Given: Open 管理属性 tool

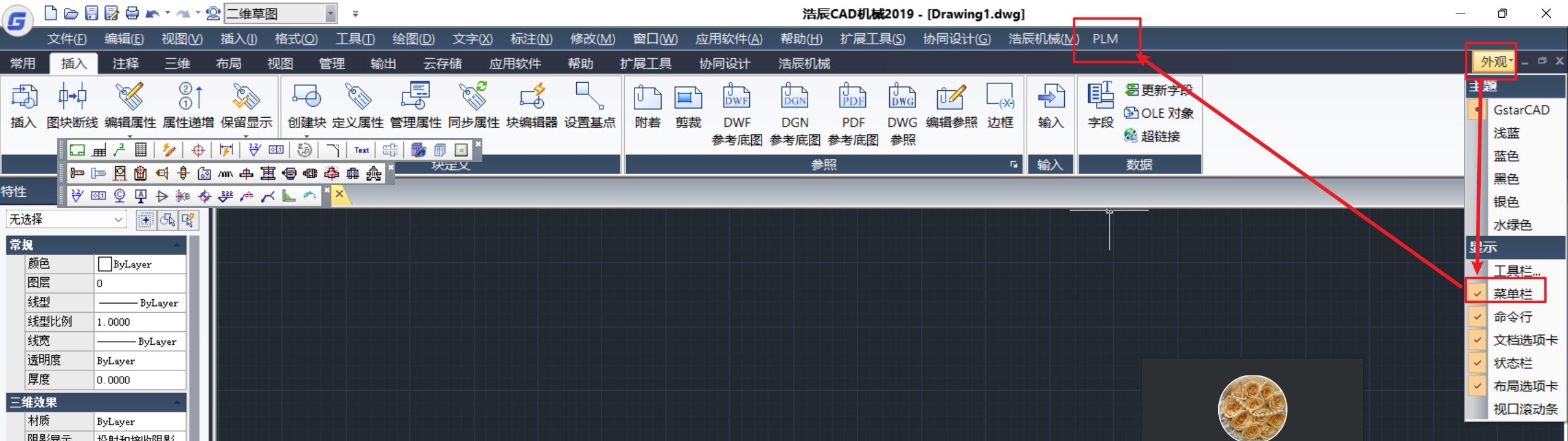Looking at the screenshot, I should 415,106.
